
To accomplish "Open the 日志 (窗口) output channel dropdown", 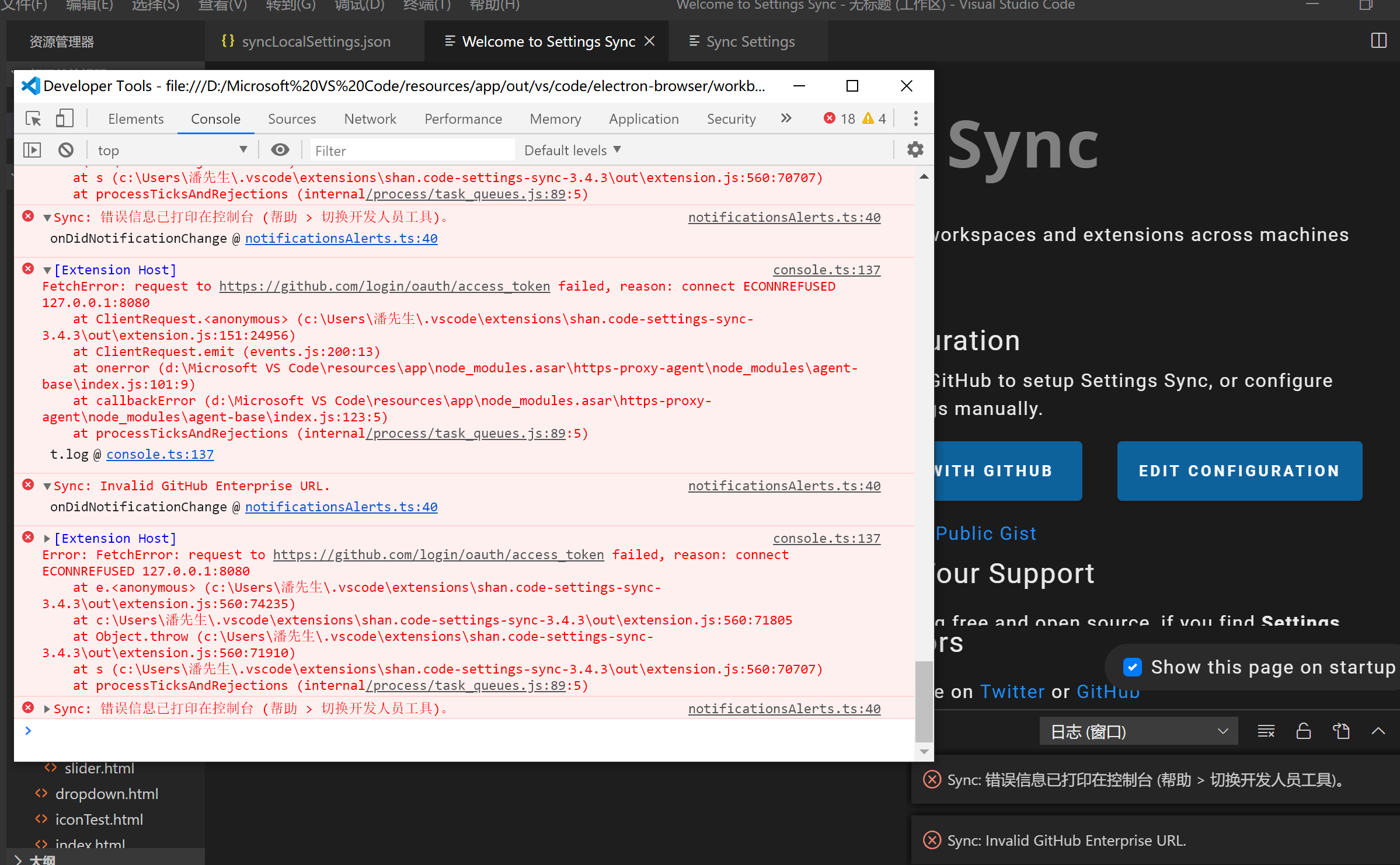I will (1138, 731).
